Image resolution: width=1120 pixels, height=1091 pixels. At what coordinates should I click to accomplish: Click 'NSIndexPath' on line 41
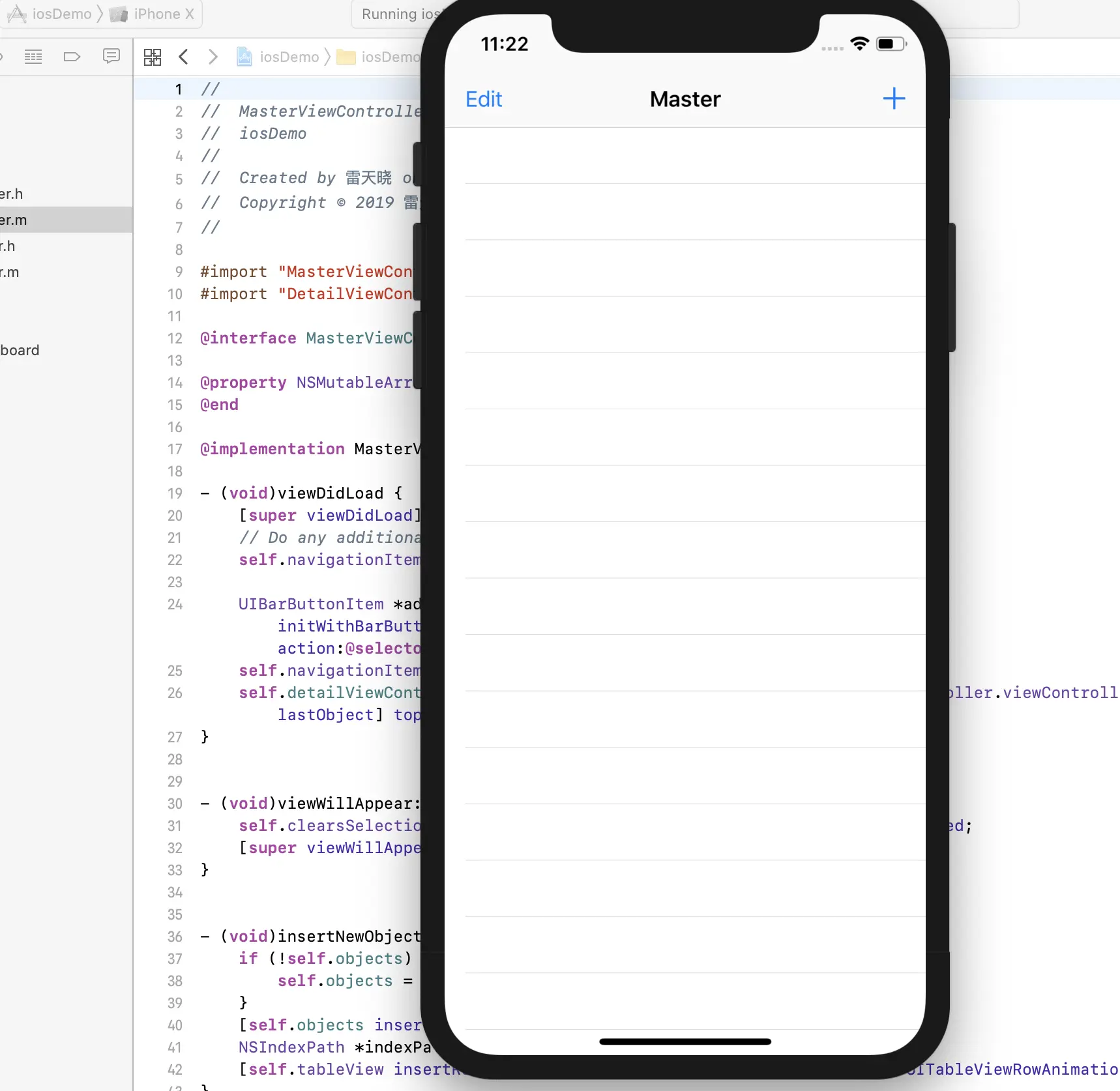(291, 1047)
